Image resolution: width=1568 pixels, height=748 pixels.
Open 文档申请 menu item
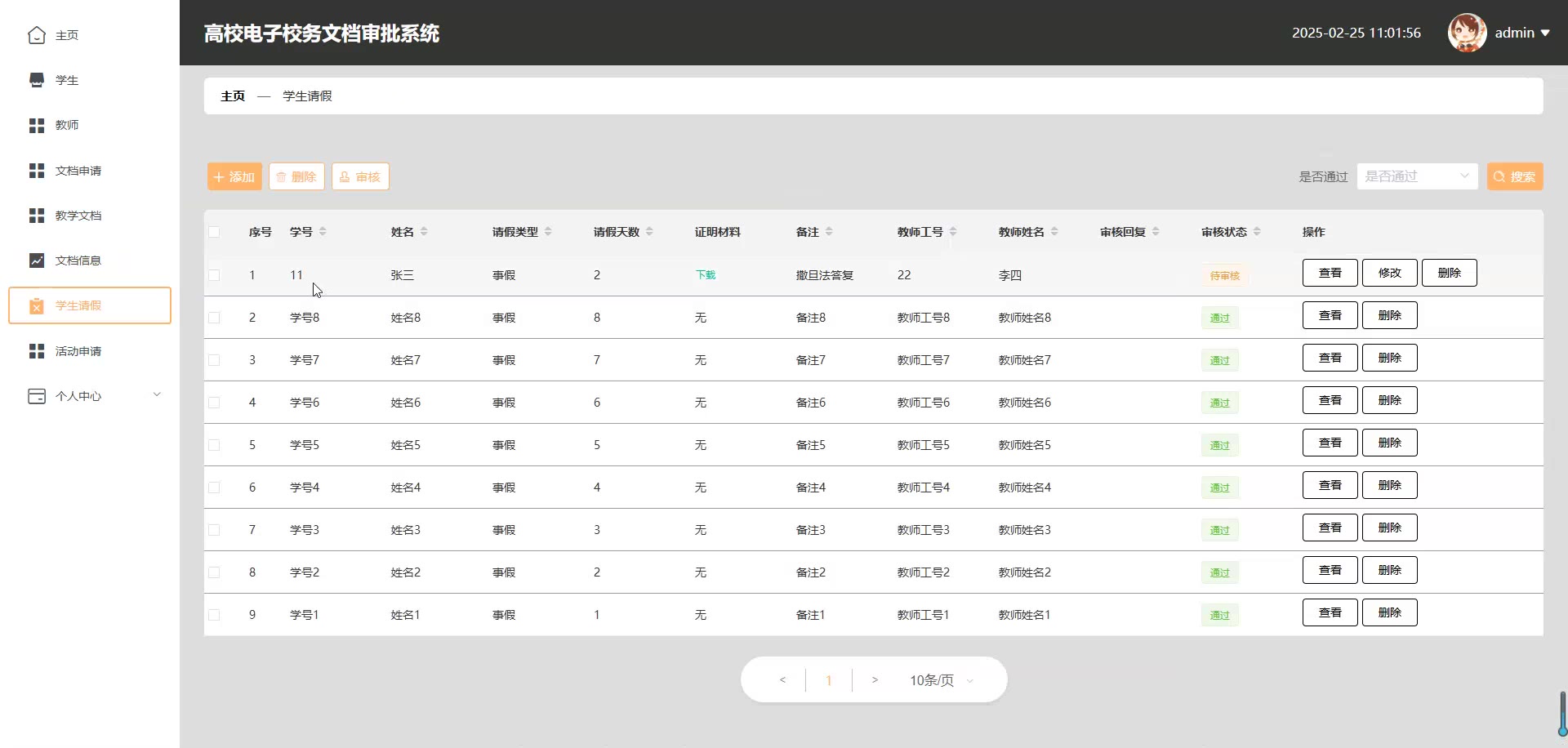point(90,171)
